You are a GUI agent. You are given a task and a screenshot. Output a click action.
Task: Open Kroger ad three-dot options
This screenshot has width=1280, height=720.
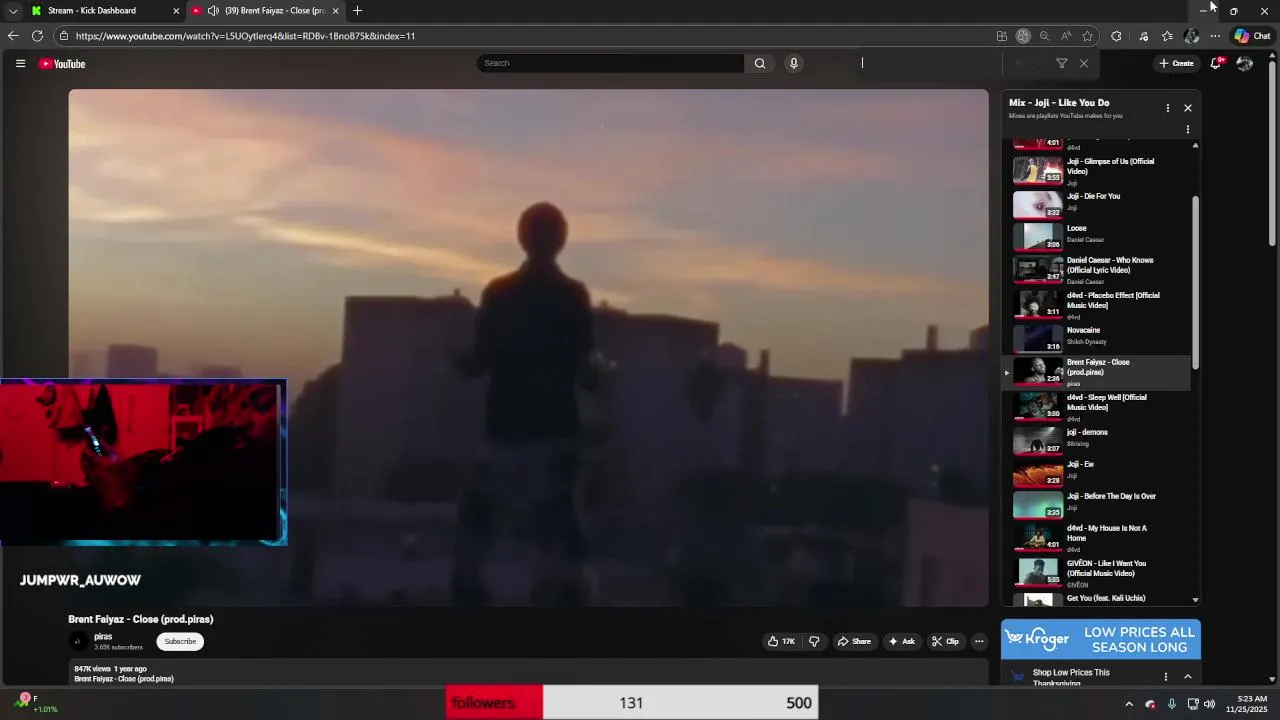[1165, 676]
